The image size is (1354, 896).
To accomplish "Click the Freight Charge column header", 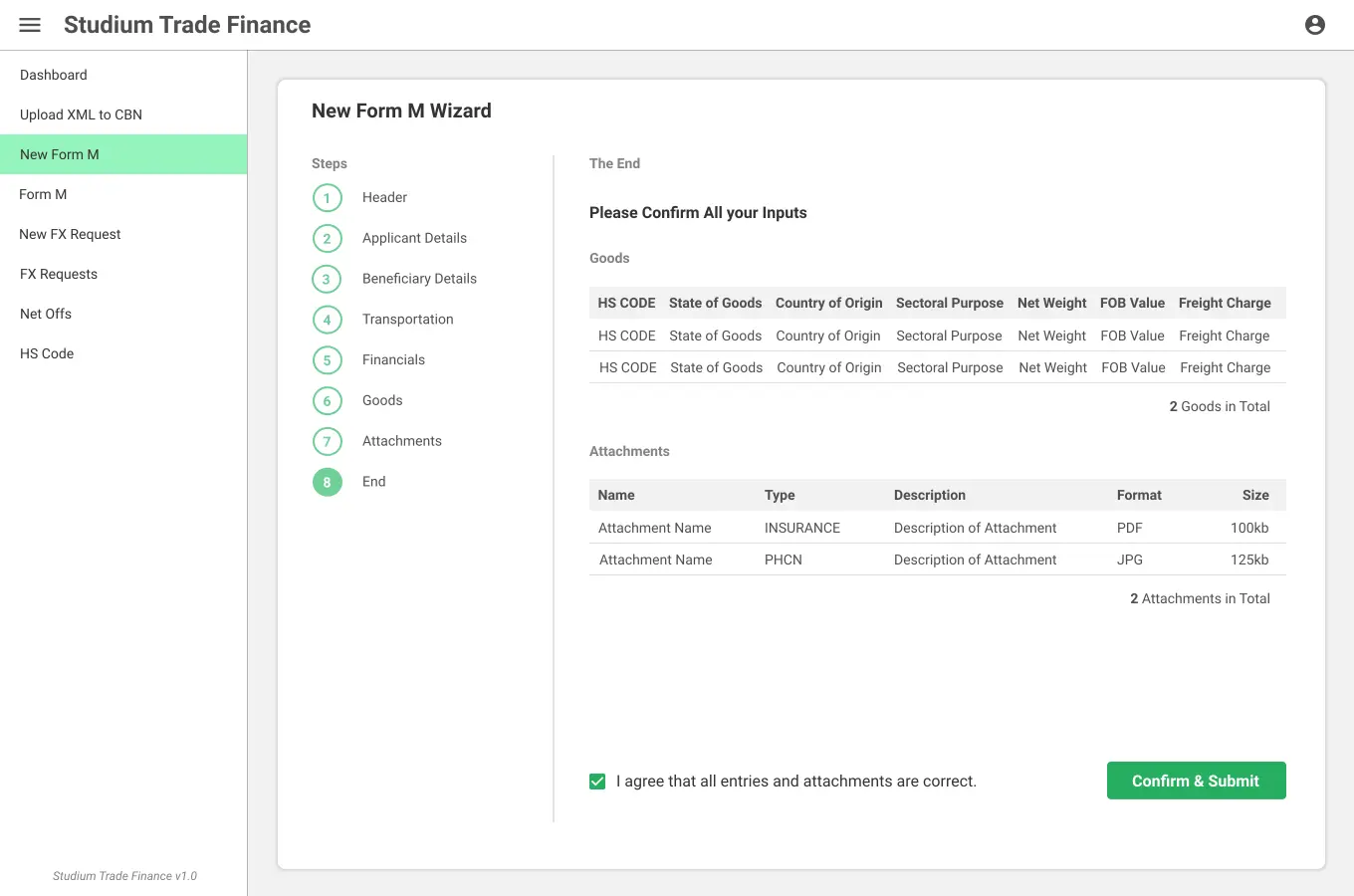I will tap(1225, 303).
